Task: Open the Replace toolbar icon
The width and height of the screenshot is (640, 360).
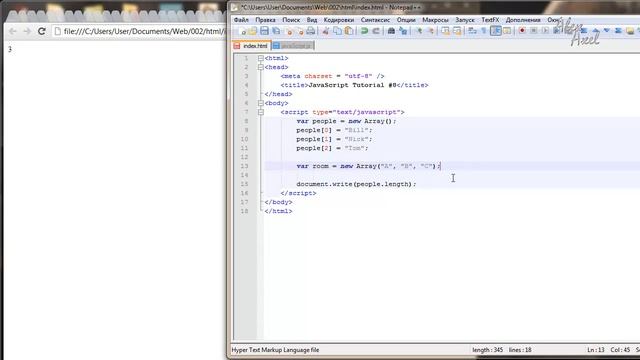Action: [403, 31]
